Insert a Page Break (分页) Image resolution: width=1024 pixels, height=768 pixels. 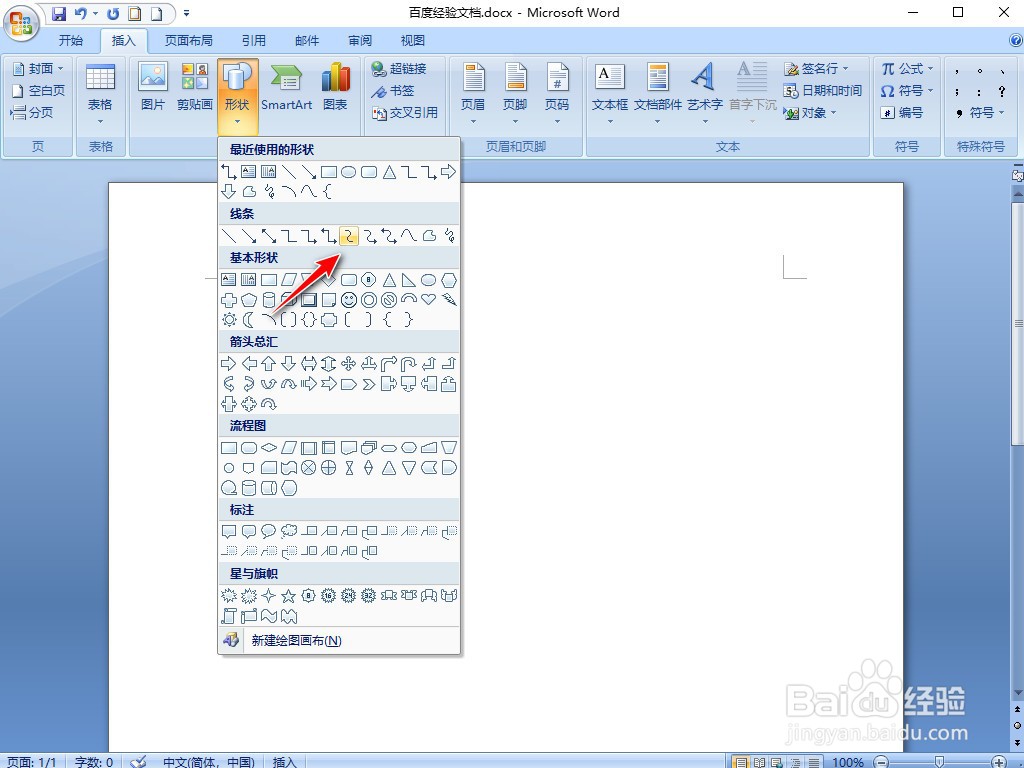[32, 113]
